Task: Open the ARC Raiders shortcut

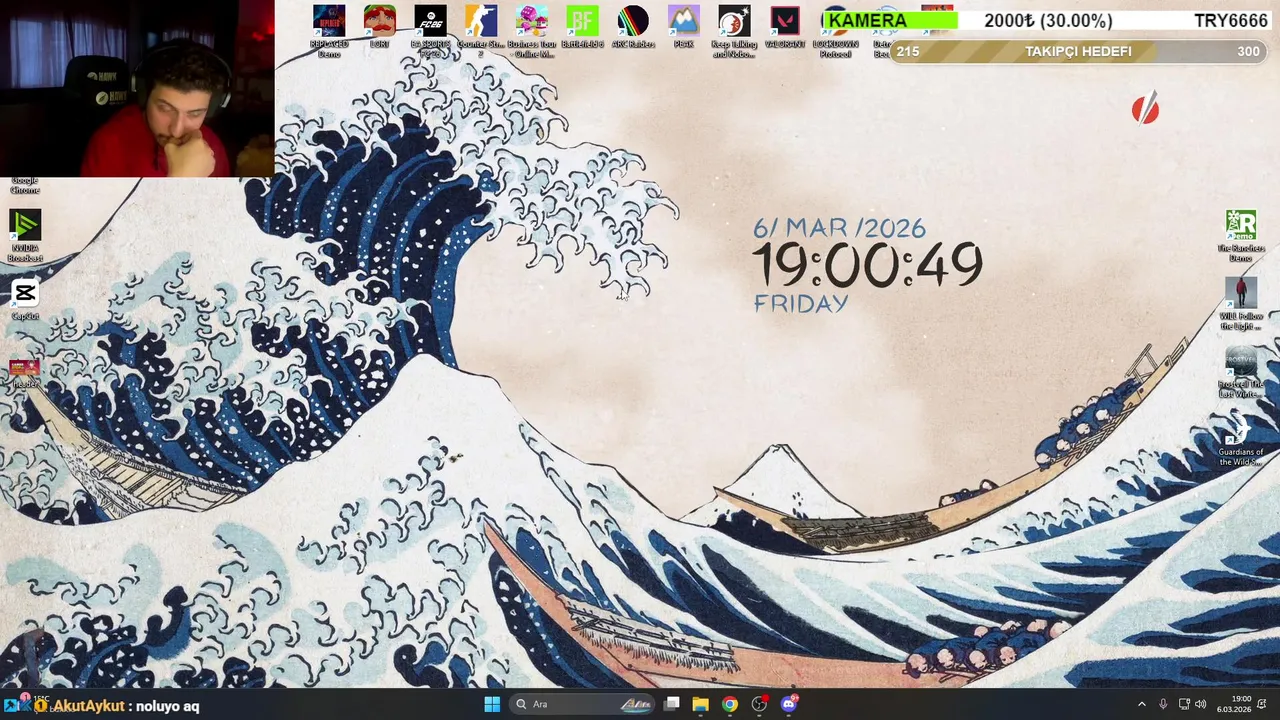Action: click(x=633, y=27)
